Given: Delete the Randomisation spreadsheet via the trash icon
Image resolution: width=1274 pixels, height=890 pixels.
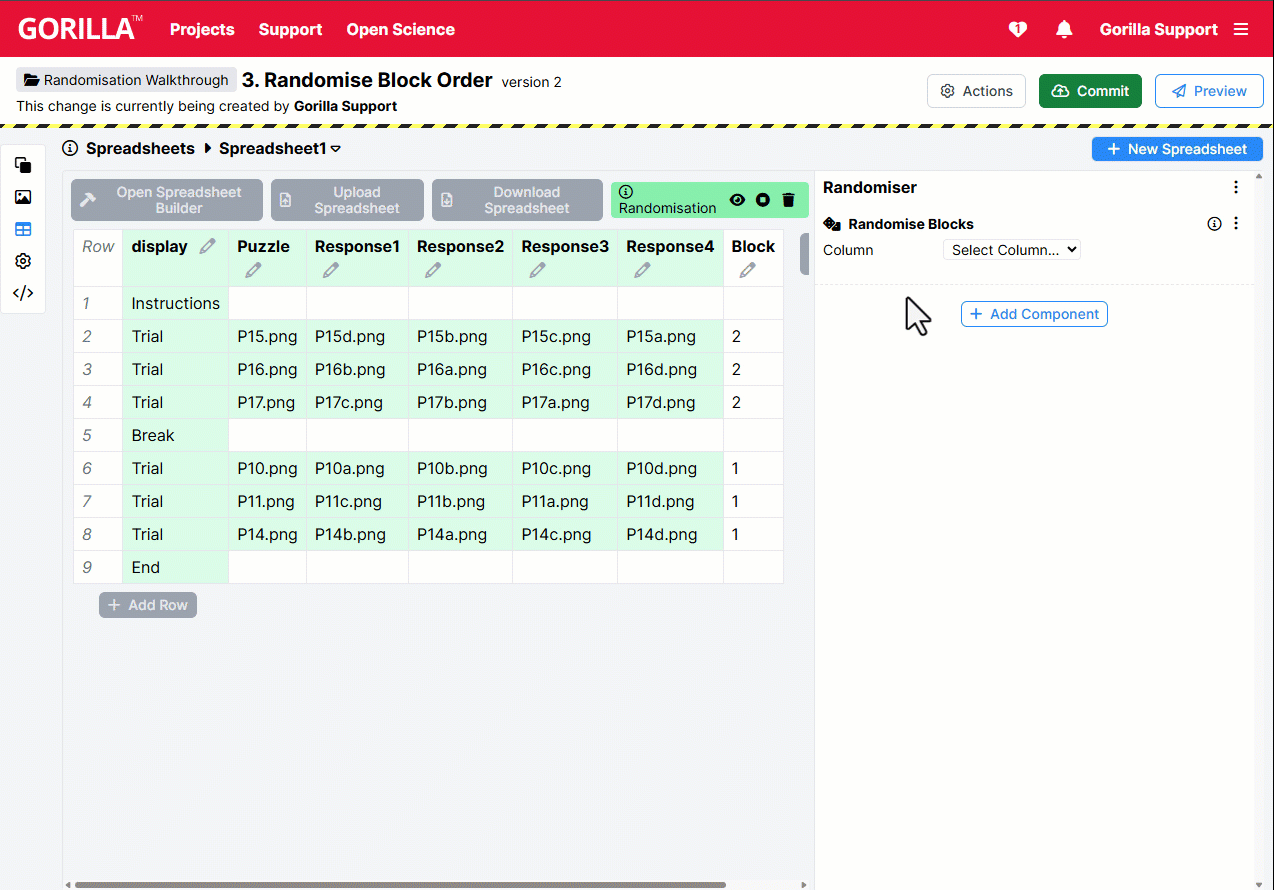Looking at the screenshot, I should (788, 200).
